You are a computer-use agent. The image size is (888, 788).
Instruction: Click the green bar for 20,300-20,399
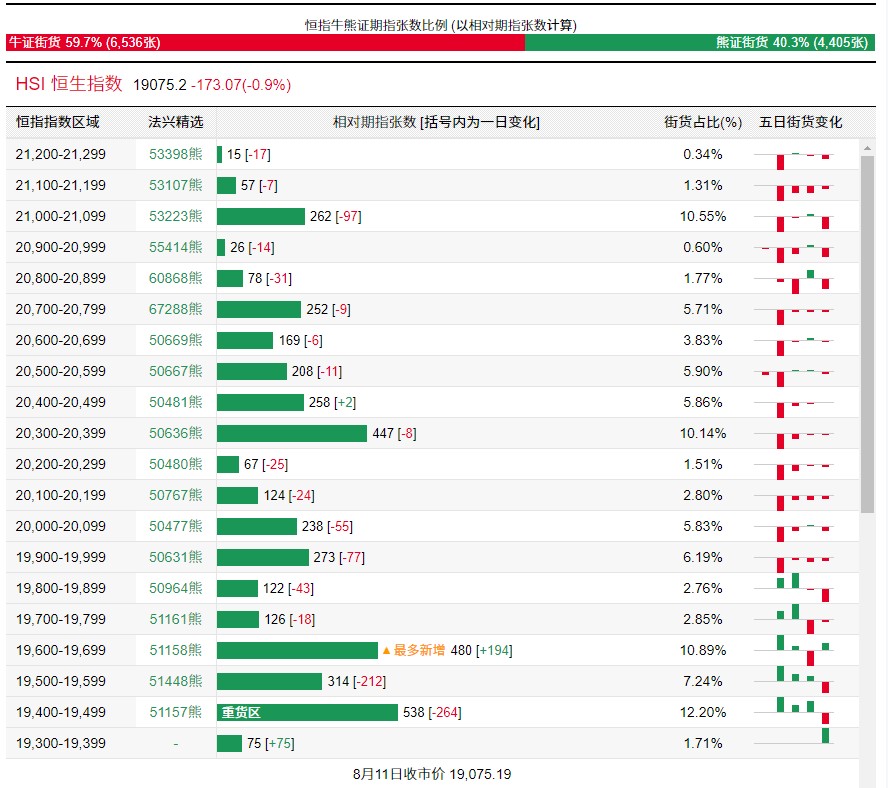[292, 433]
